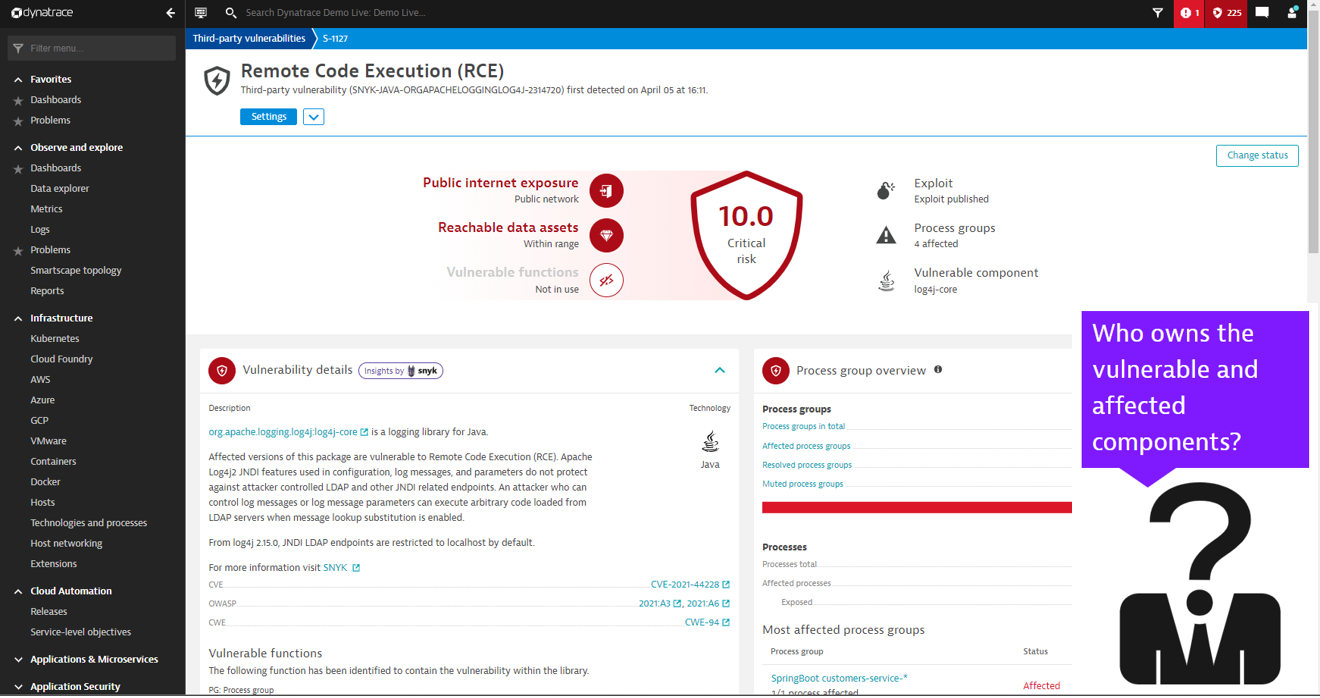Viewport: 1320px width, 698px height.
Task: Click the Insights by snyk badge
Action: point(401,370)
